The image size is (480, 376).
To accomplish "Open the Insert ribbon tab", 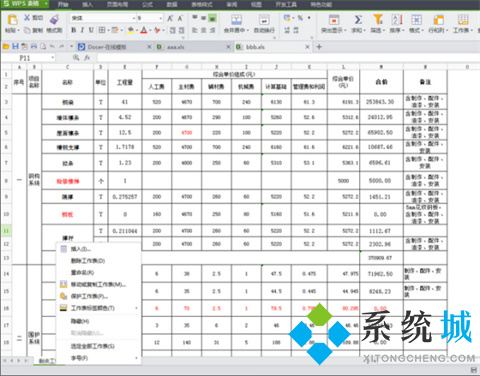I will tap(87, 4).
